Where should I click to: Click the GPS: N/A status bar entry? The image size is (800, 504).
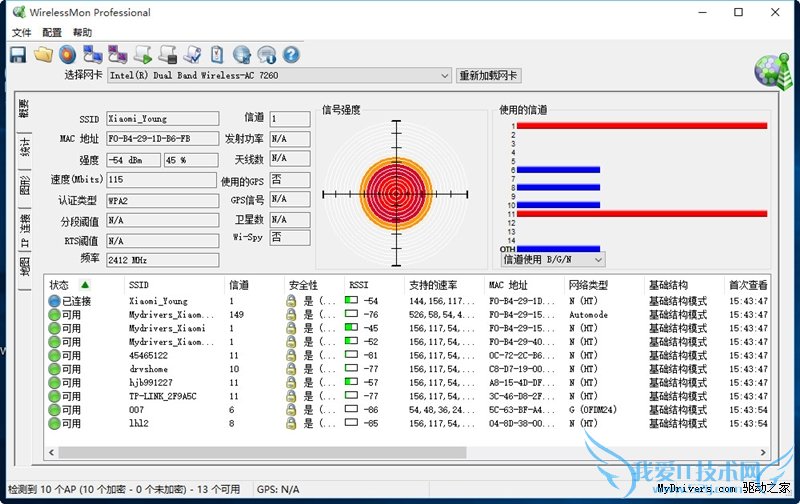[x=278, y=489]
